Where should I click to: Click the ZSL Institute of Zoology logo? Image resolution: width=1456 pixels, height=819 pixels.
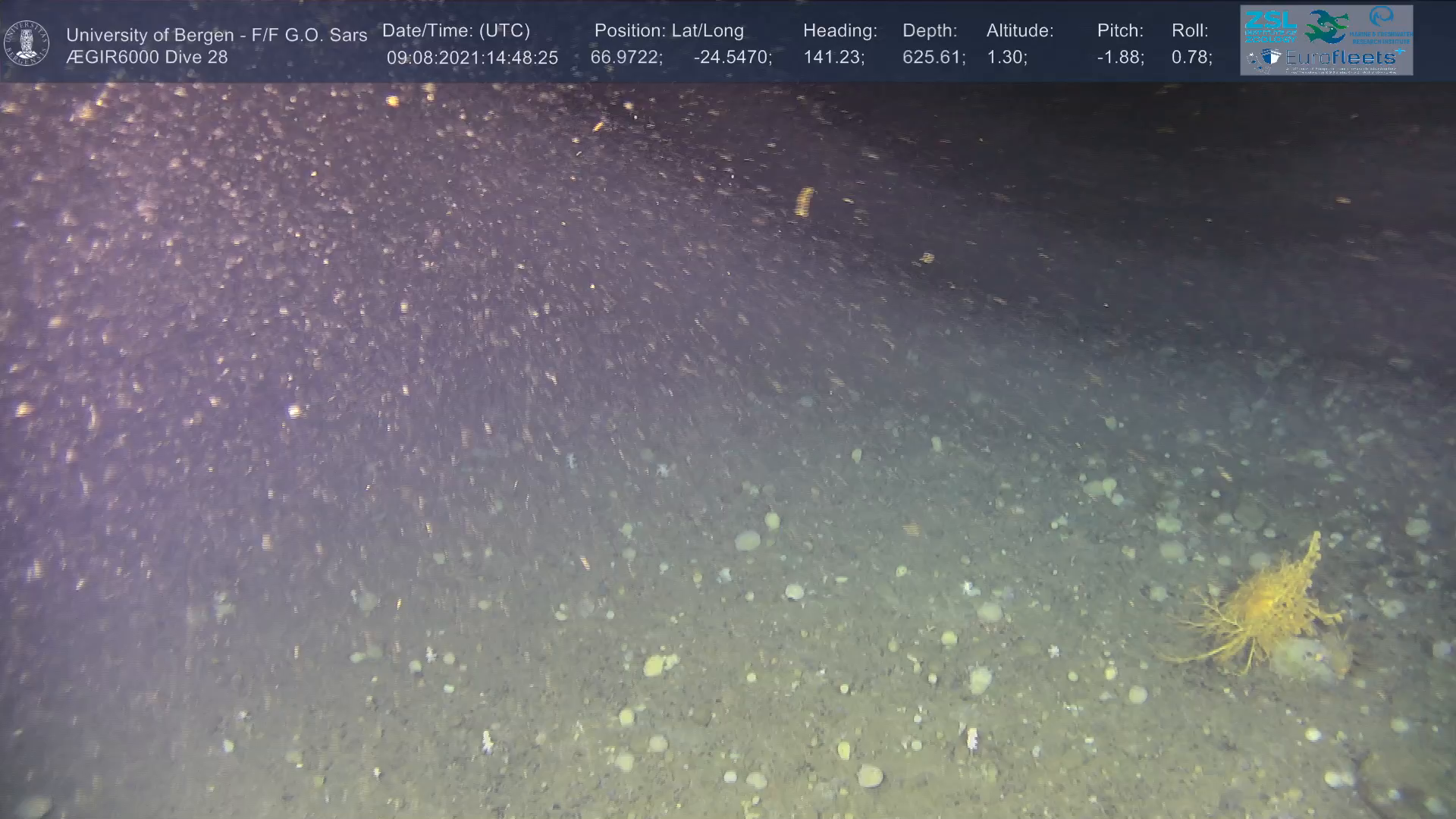click(x=1270, y=26)
